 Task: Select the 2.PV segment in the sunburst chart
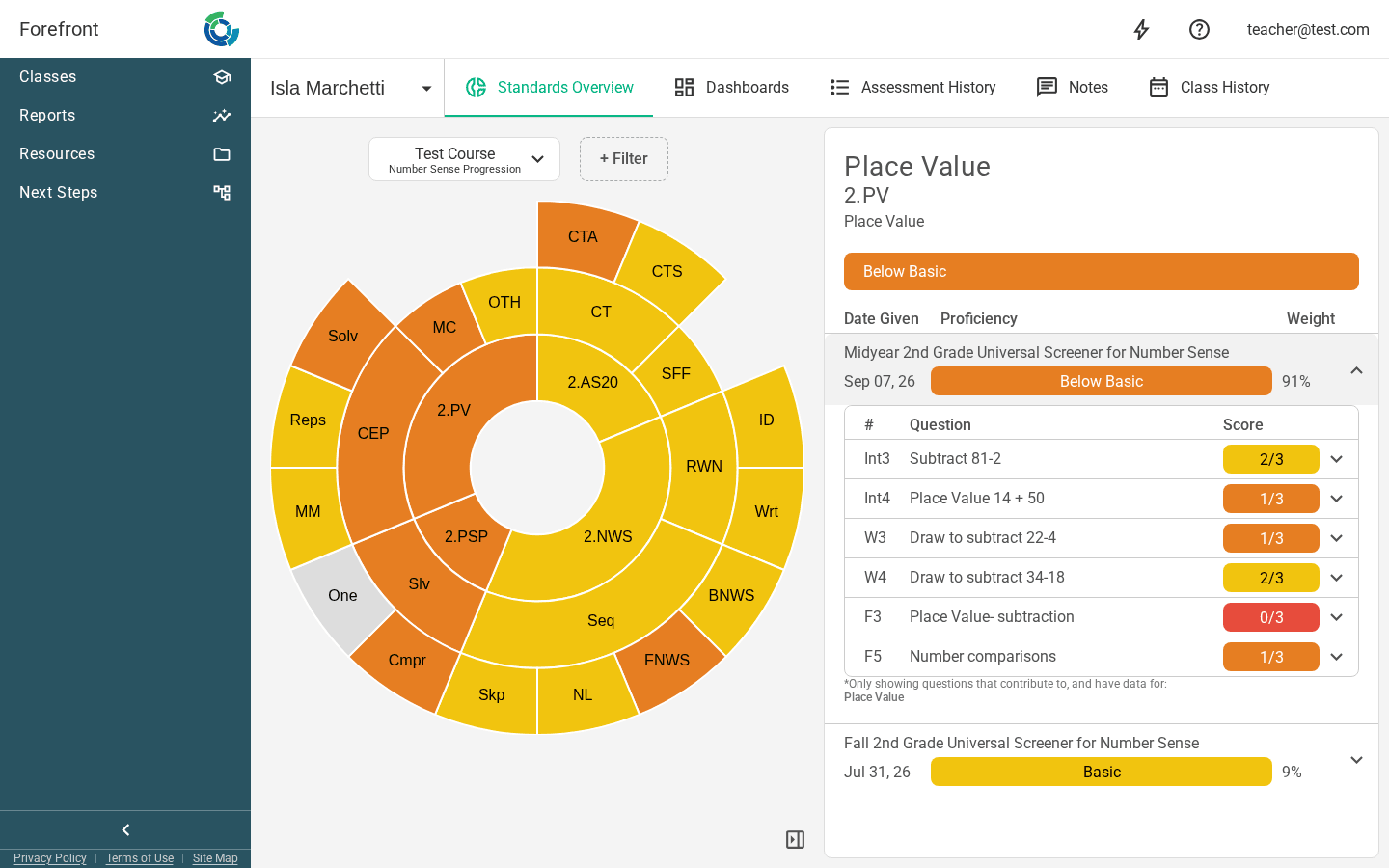453,411
